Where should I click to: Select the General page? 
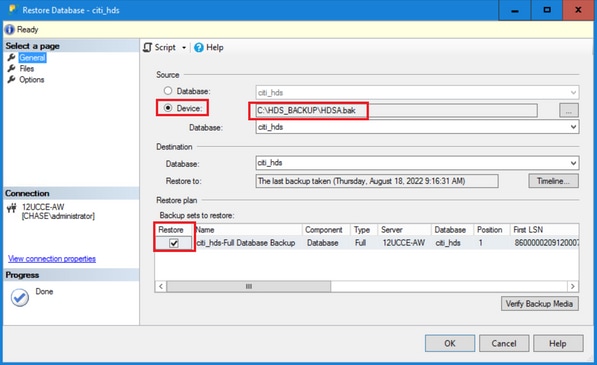32,57
